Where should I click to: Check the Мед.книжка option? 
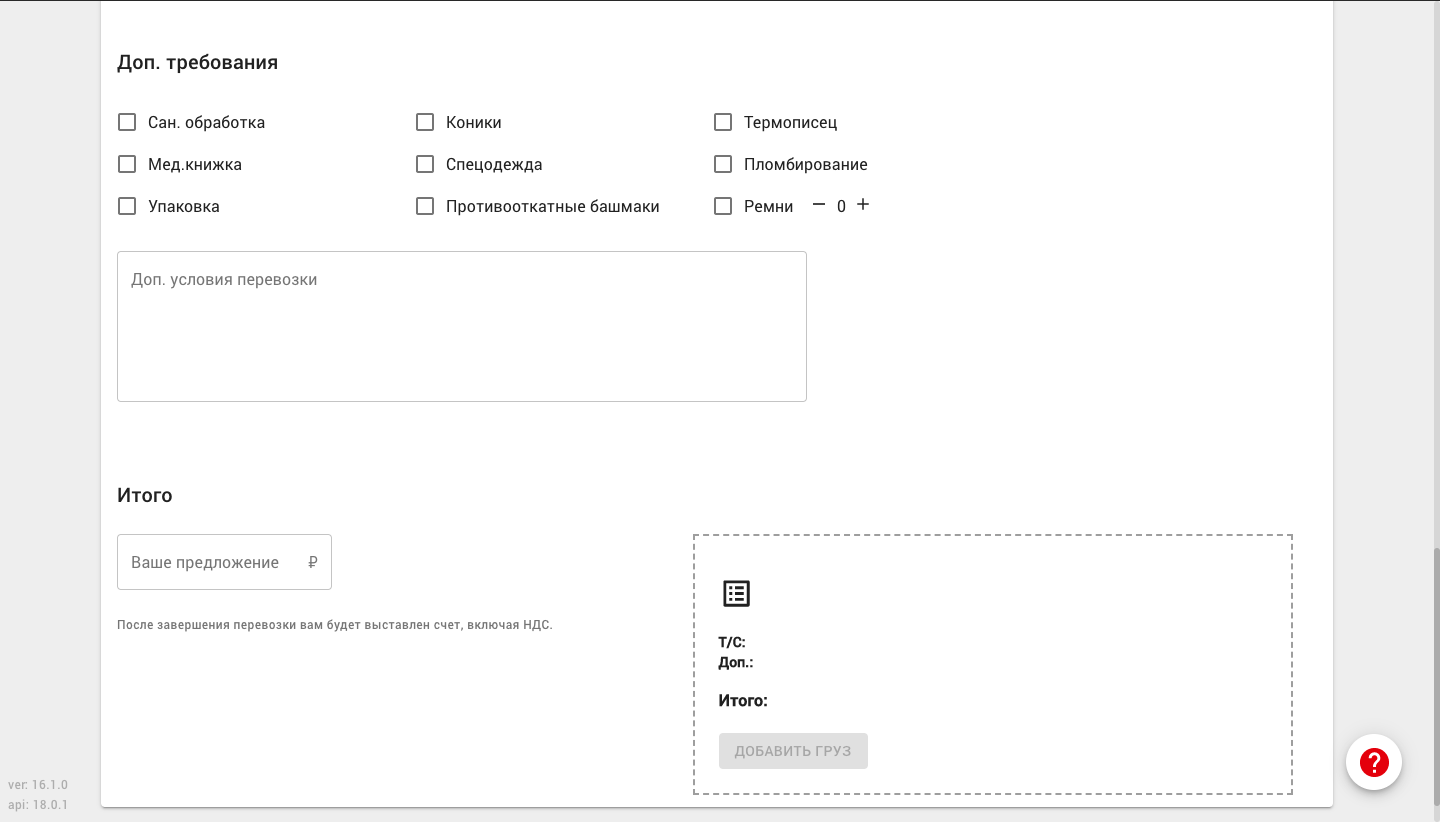click(x=127, y=164)
